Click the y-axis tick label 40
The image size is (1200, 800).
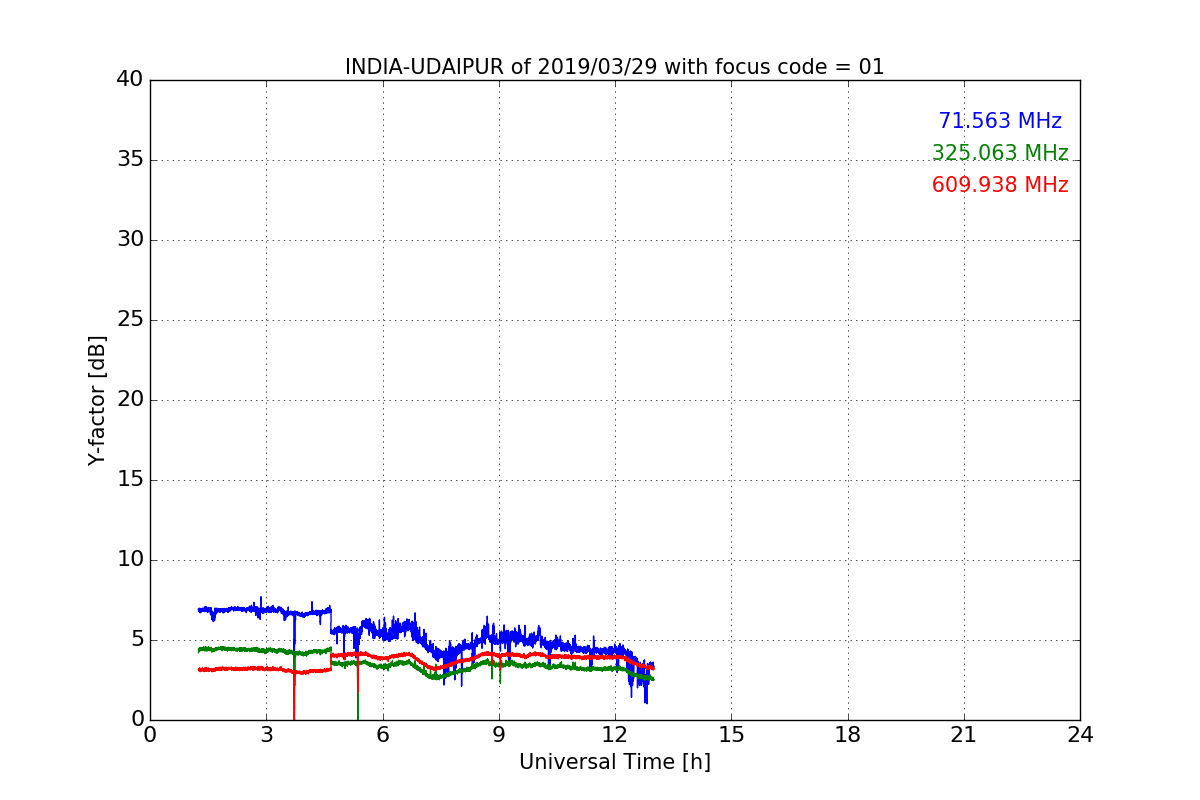130,80
